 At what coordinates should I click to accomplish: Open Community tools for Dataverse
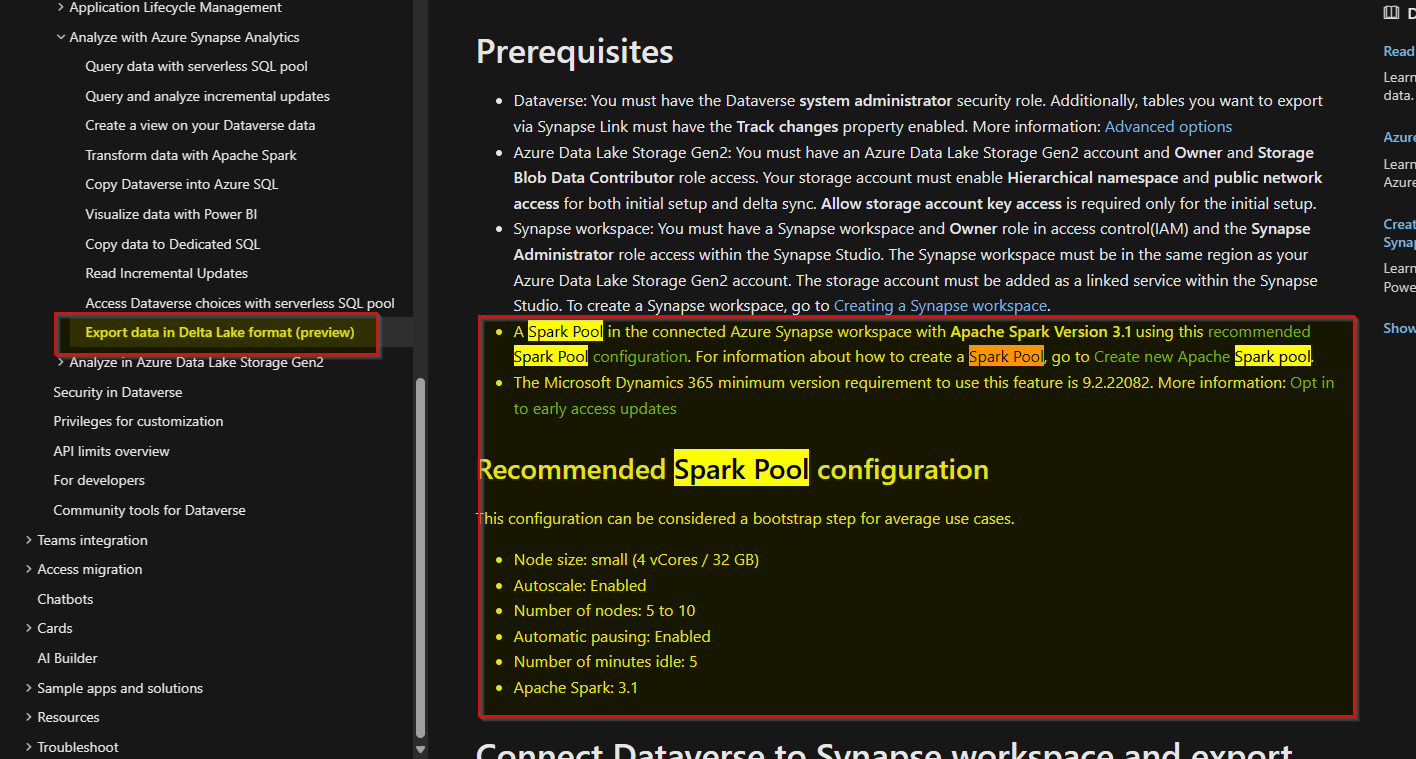[x=149, y=510]
